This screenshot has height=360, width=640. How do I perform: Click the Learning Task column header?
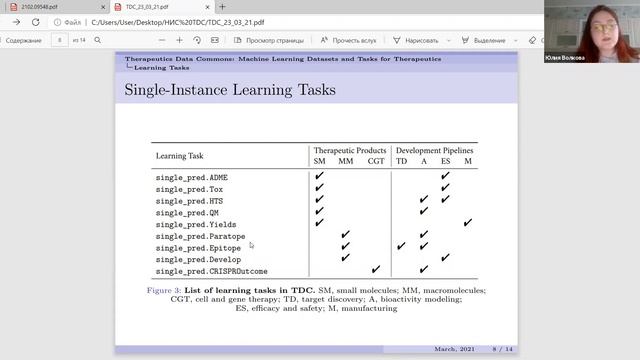(180, 156)
